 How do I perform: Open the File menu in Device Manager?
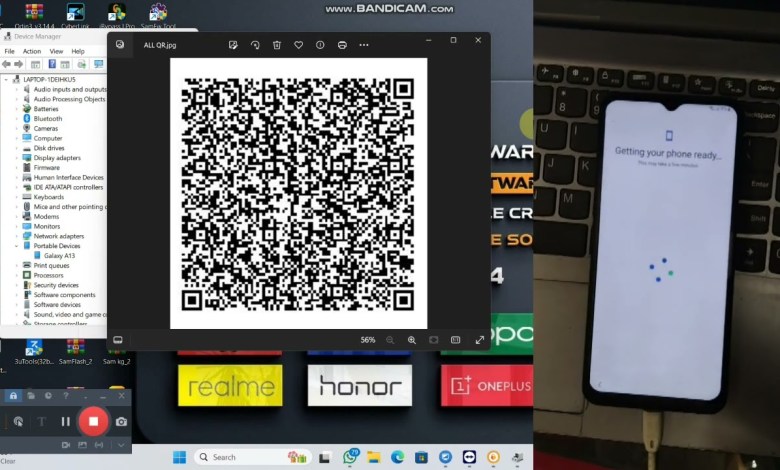[x=9, y=51]
